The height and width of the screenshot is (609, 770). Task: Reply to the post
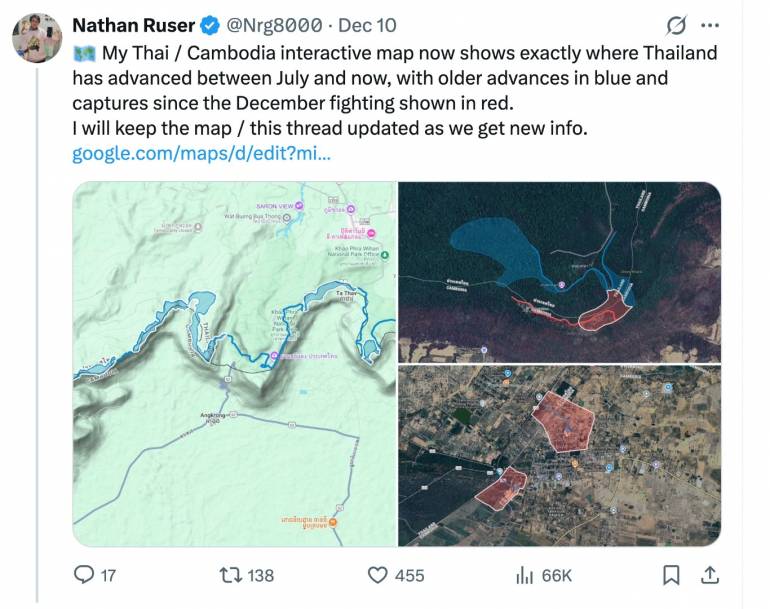point(85,574)
